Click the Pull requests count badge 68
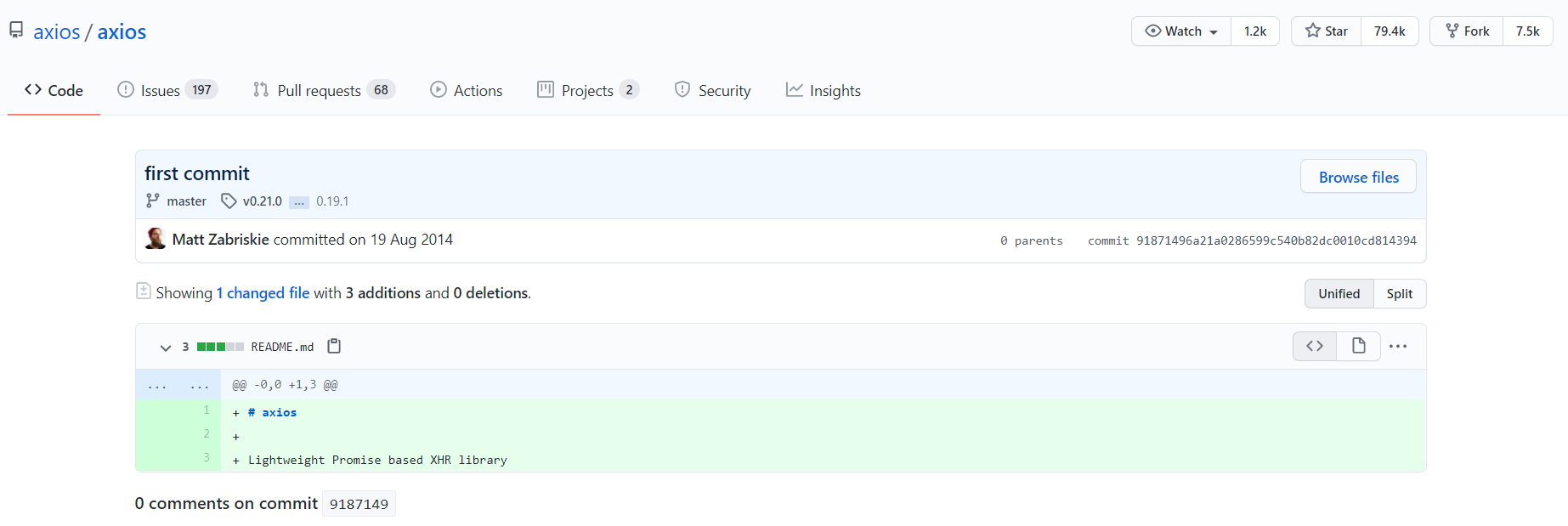This screenshot has width=1568, height=526. [x=381, y=90]
